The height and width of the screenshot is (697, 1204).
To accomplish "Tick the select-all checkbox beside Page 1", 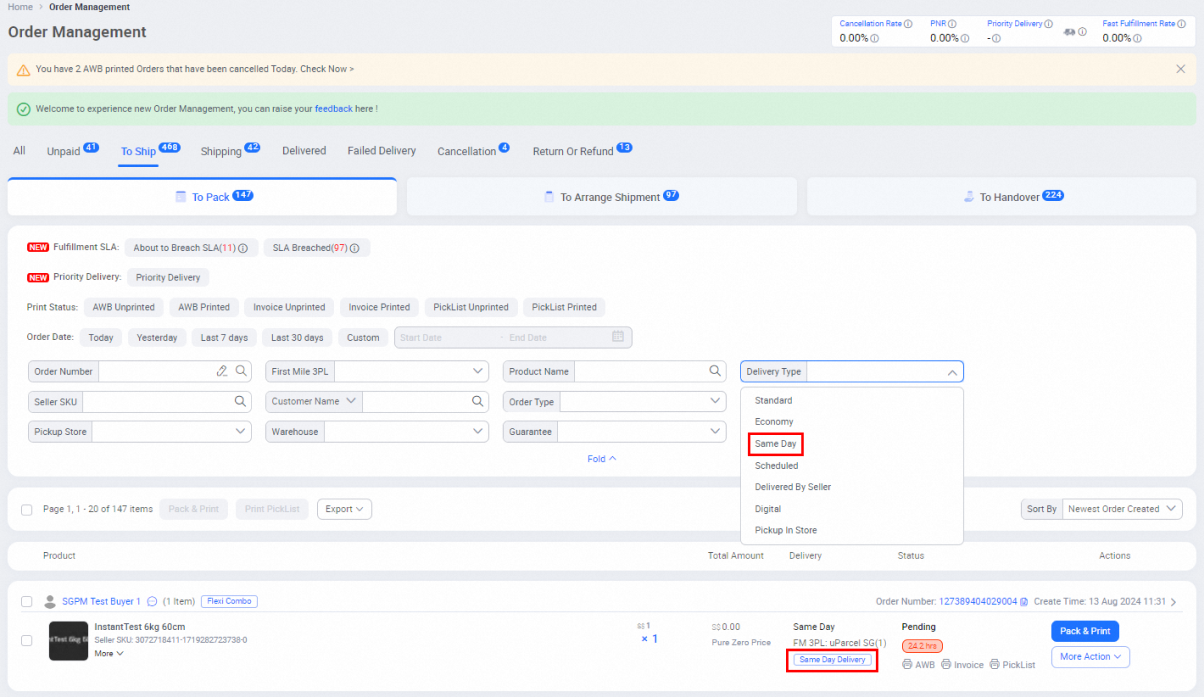I will [x=27, y=509].
